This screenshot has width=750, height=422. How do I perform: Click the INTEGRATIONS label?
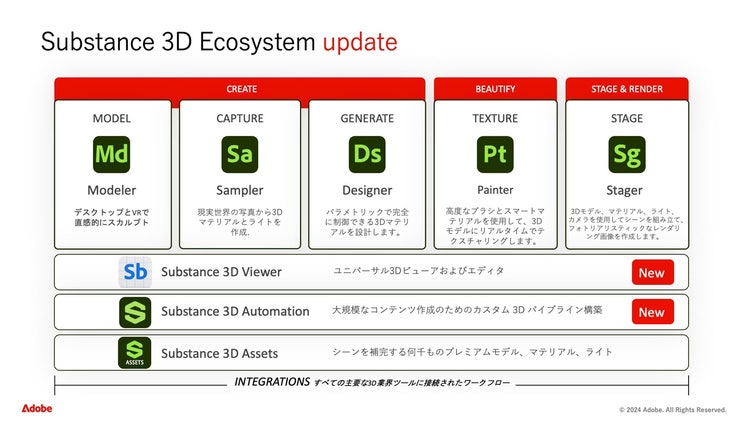[x=272, y=382]
